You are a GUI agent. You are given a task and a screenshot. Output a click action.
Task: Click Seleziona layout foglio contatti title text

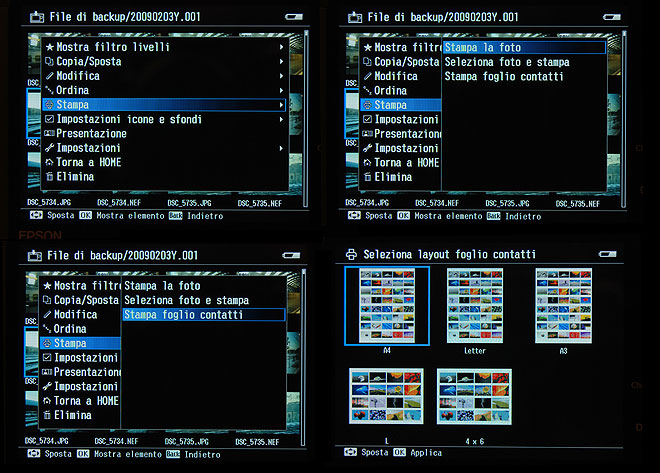click(x=450, y=255)
